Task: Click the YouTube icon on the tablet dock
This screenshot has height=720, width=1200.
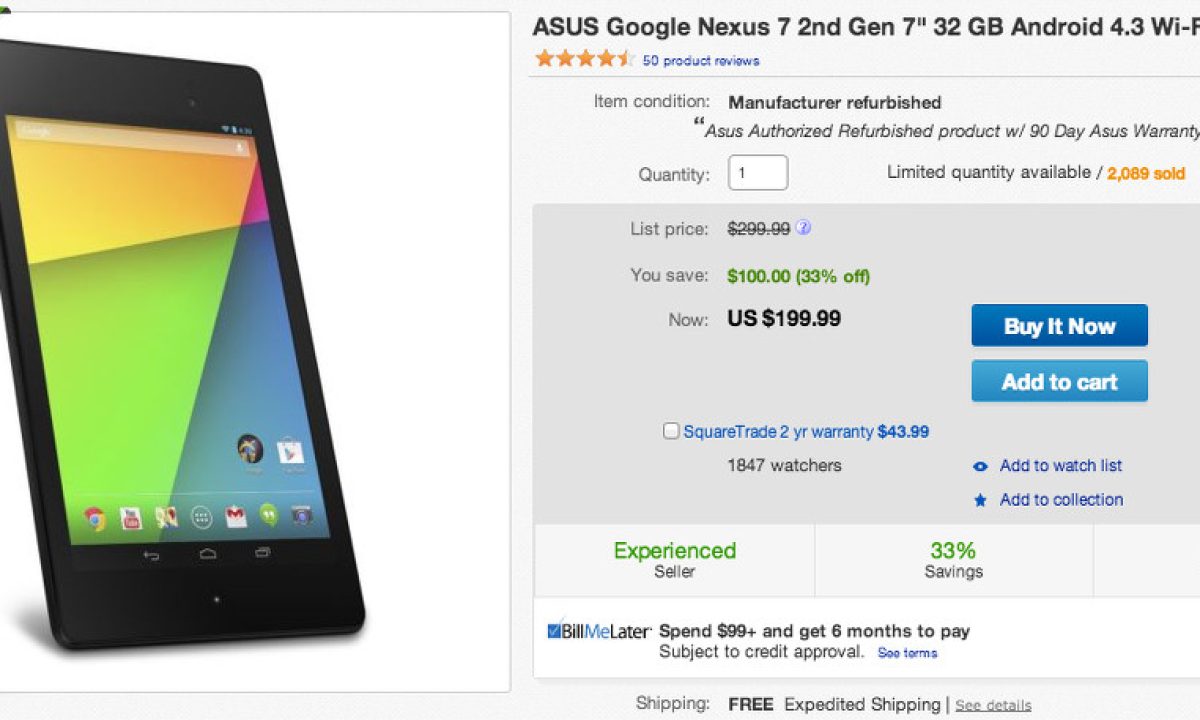Action: [131, 518]
